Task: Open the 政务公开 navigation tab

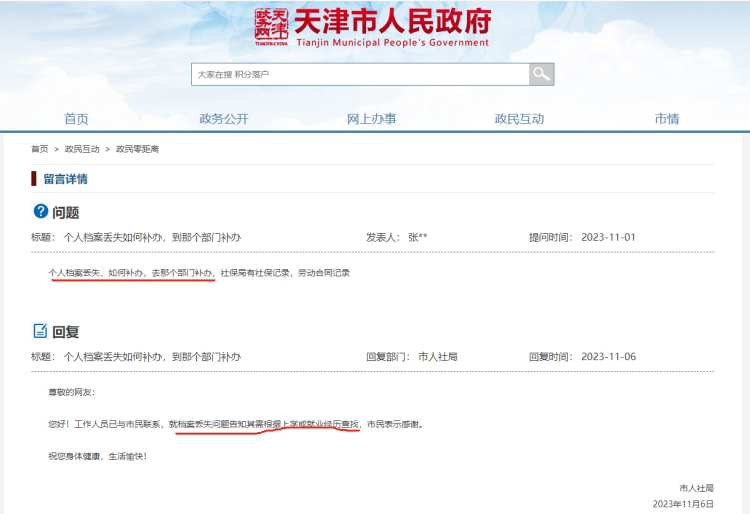Action: [224, 119]
